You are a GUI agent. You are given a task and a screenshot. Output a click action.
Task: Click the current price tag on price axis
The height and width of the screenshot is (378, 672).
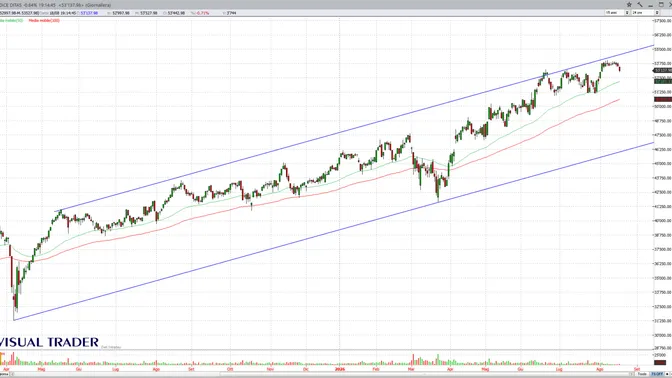(x=663, y=70)
